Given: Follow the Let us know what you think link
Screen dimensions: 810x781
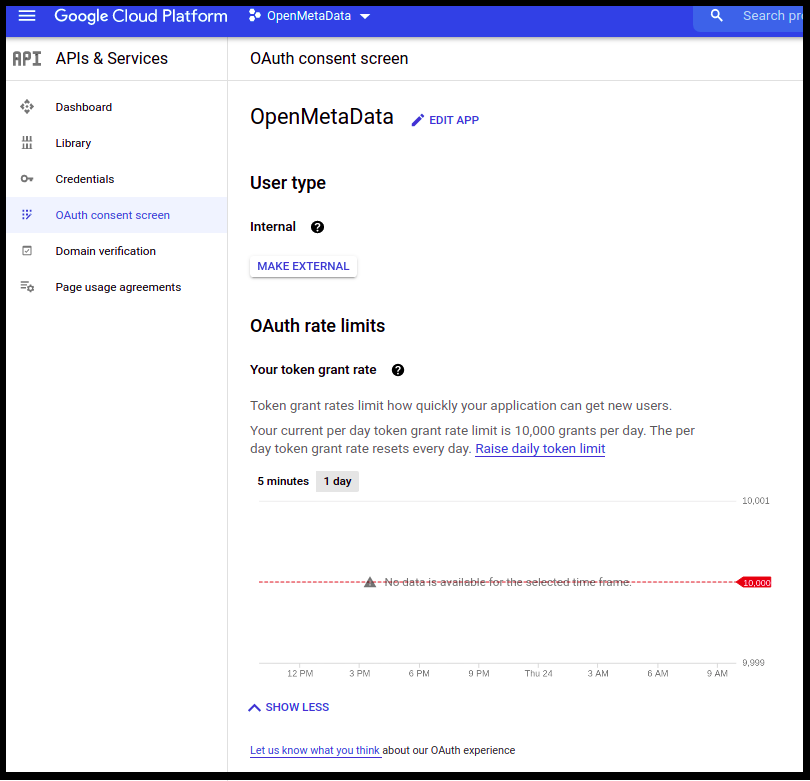Looking at the screenshot, I should [315, 750].
